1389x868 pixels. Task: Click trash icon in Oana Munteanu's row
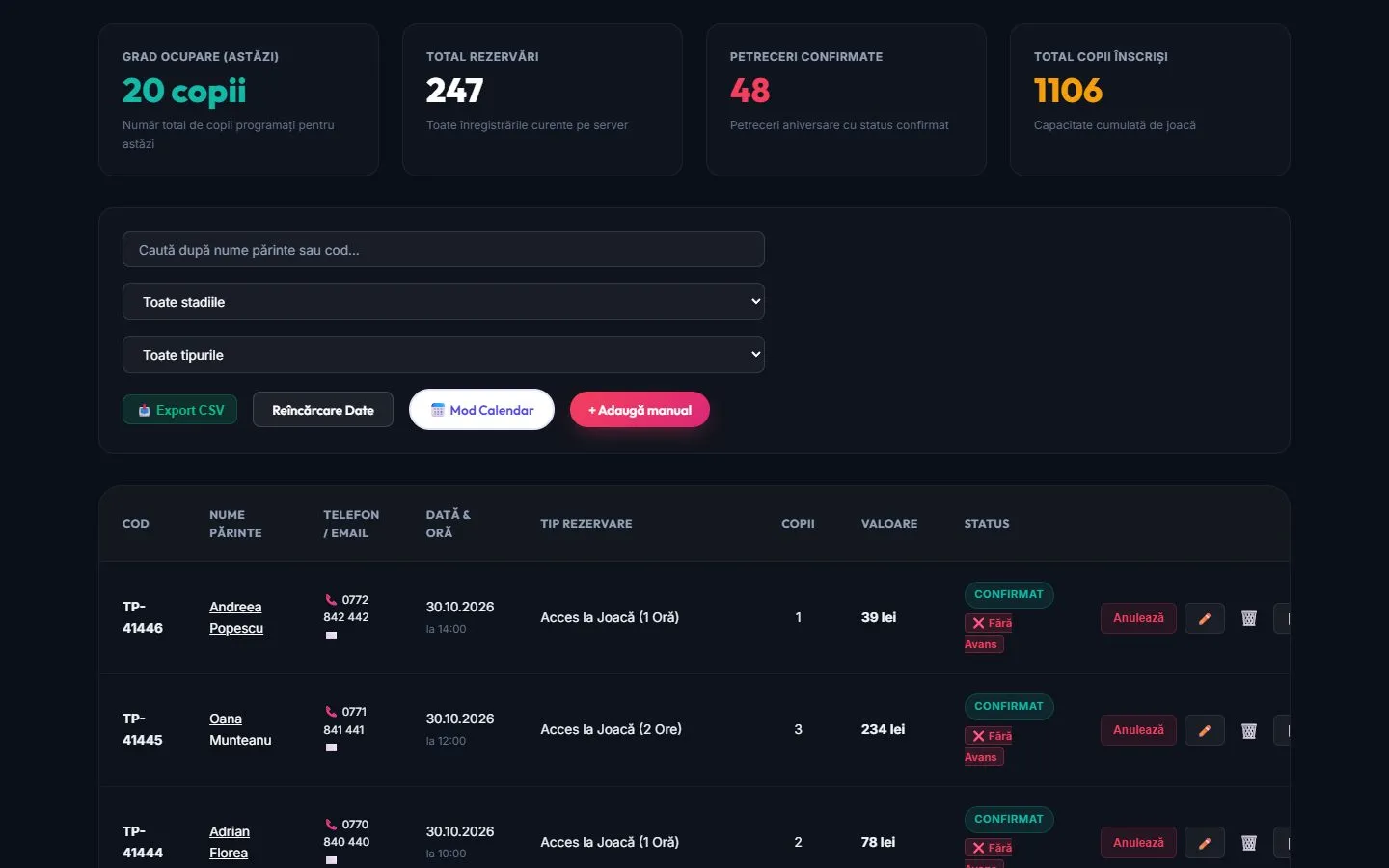point(1249,730)
